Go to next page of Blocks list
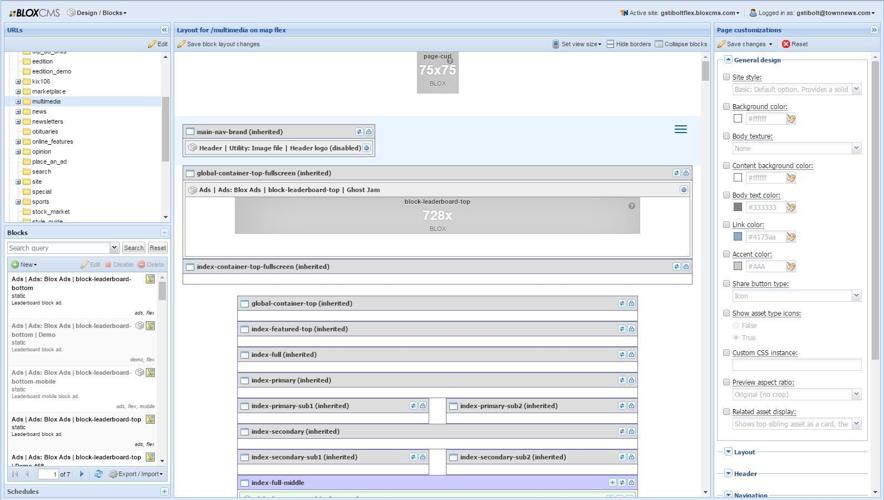Image resolution: width=884 pixels, height=500 pixels. coord(82,474)
